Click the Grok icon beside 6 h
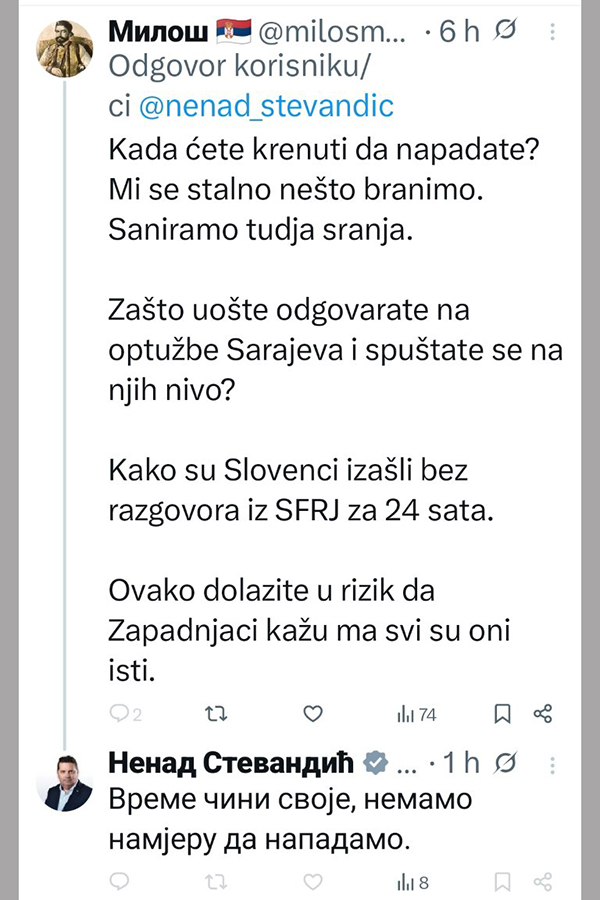The width and height of the screenshot is (600, 900). [x=506, y=33]
